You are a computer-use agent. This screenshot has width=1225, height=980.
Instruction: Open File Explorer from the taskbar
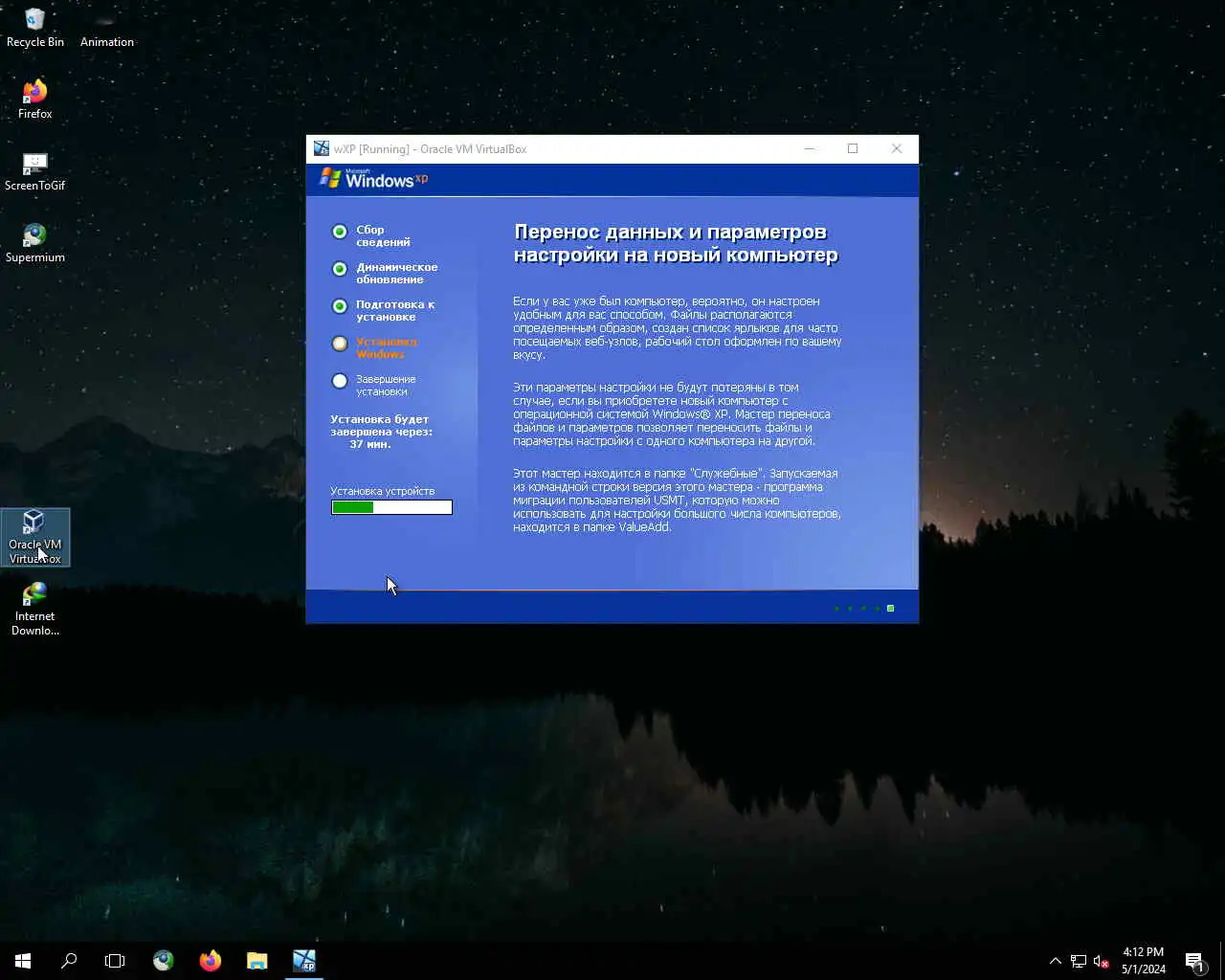pos(256,960)
